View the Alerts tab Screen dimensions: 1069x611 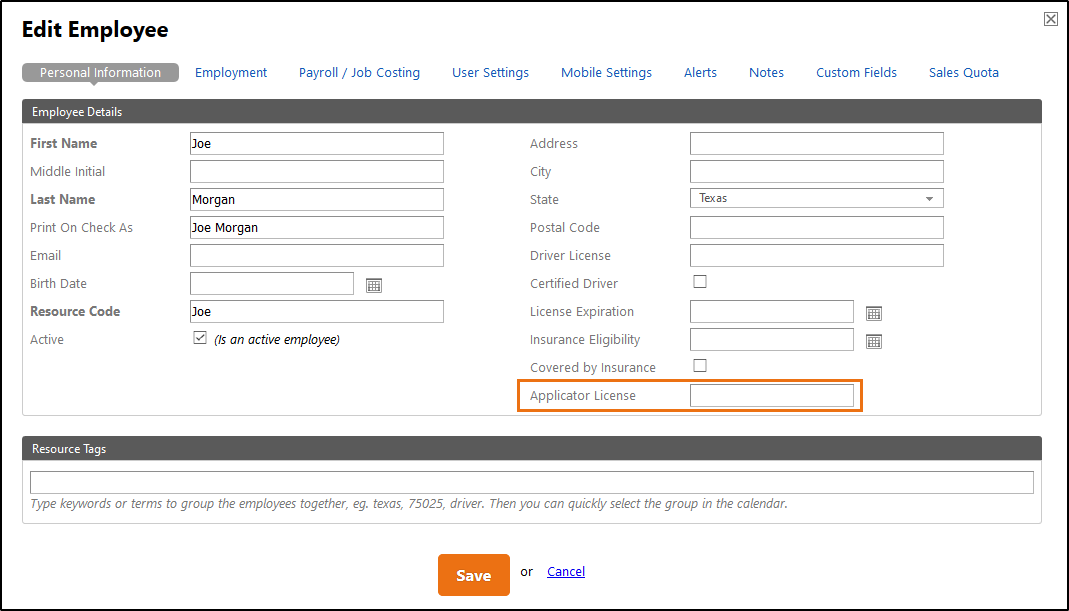coord(700,72)
